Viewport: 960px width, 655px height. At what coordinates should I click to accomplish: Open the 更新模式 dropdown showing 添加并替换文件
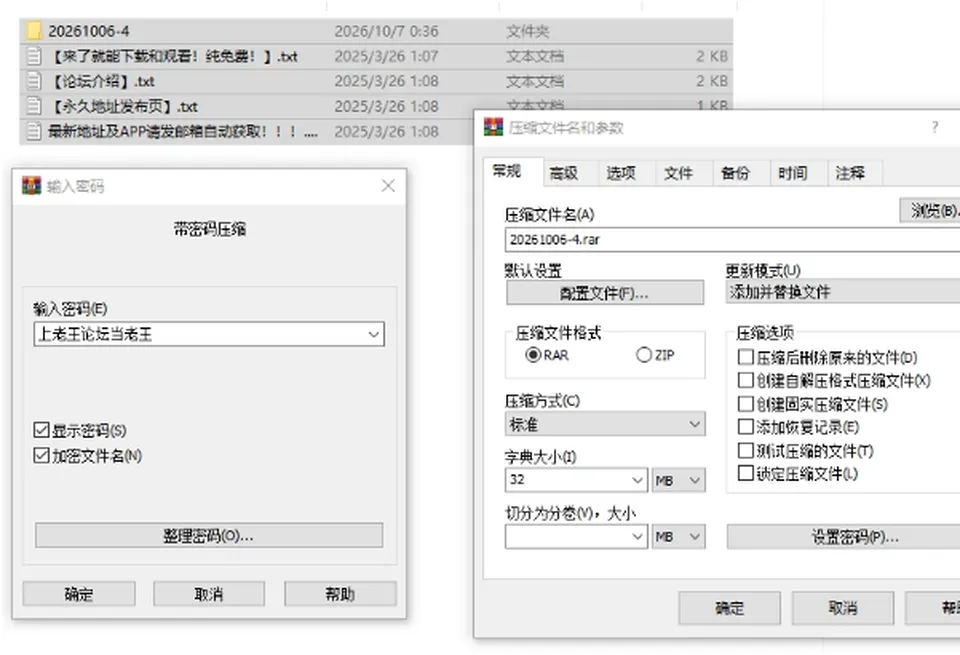pos(842,292)
